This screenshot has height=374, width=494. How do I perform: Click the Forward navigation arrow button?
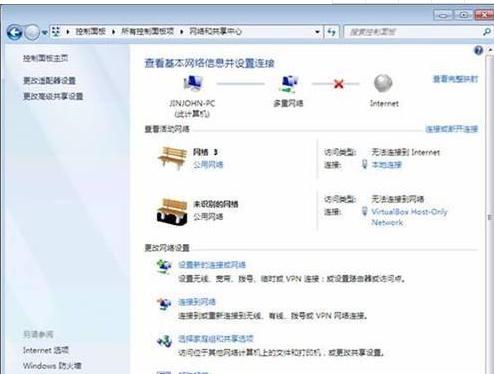coord(32,32)
